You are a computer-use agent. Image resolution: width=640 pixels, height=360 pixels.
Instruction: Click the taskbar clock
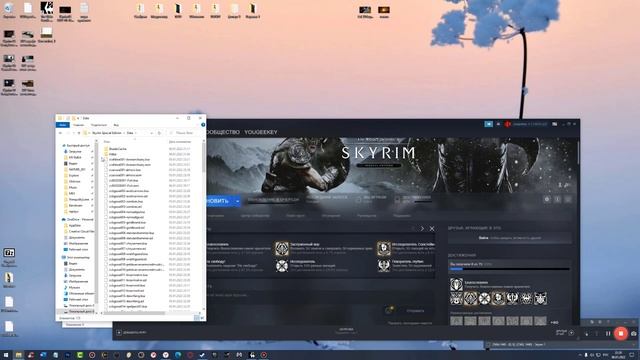coord(618,355)
